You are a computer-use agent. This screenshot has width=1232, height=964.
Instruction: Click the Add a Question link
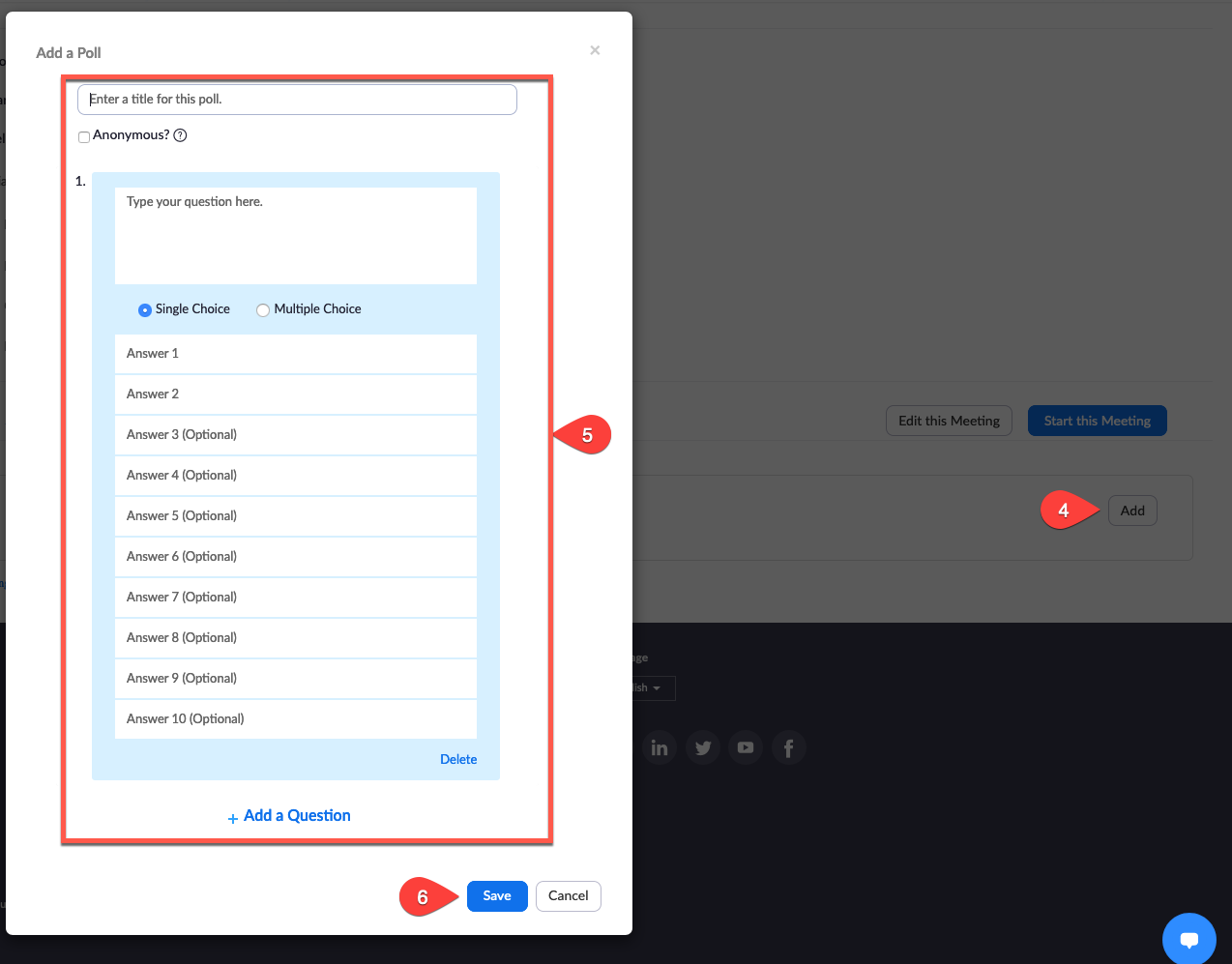pos(289,816)
